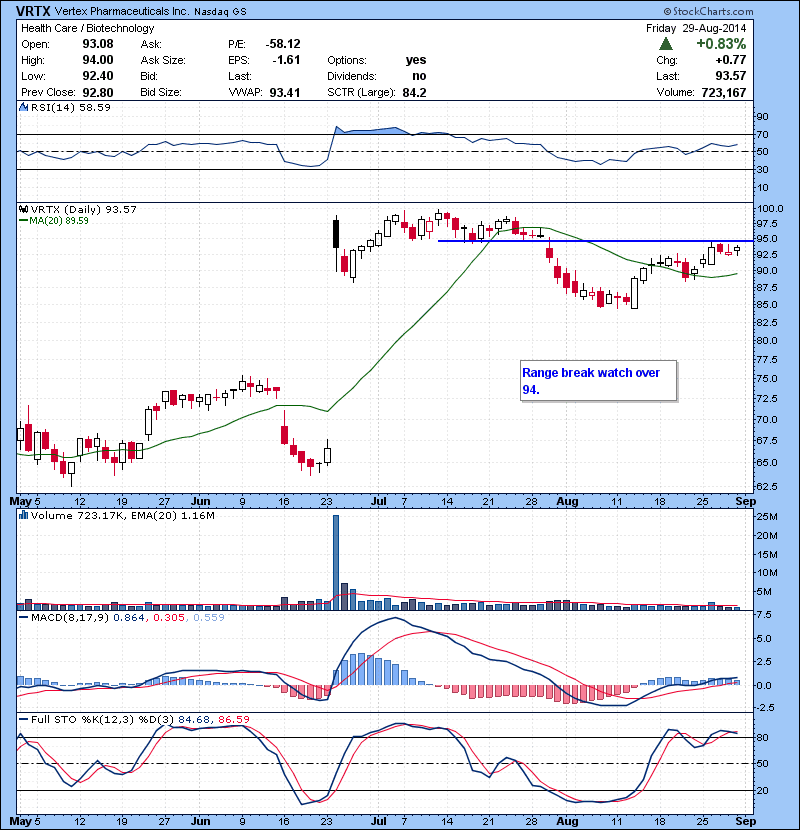Click the +0.83% percent change value
This screenshot has width=800, height=830.
(721, 43)
